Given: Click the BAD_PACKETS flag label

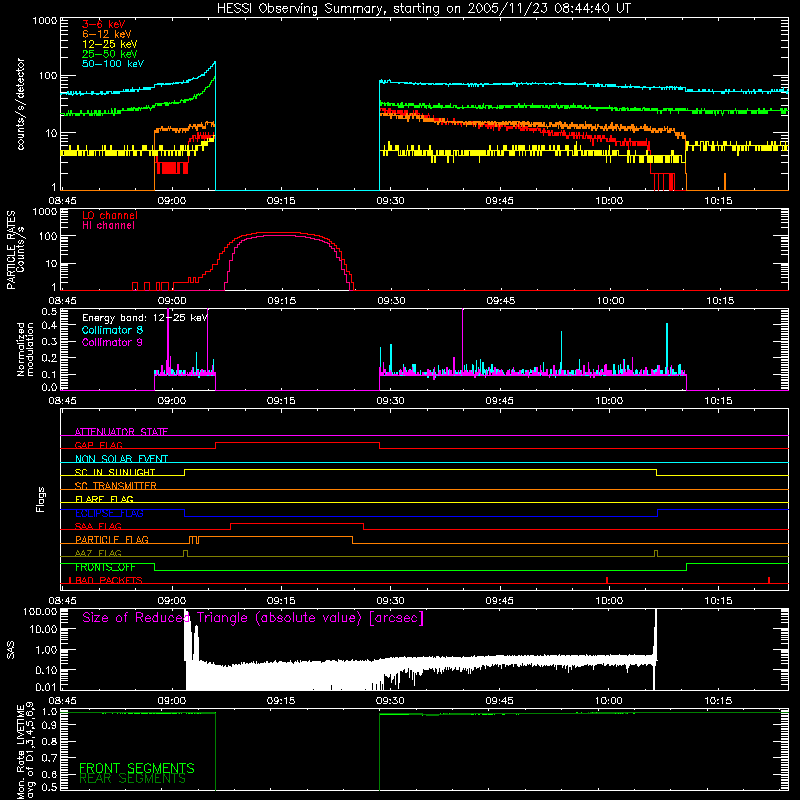Looking at the screenshot, I should click(108, 580).
